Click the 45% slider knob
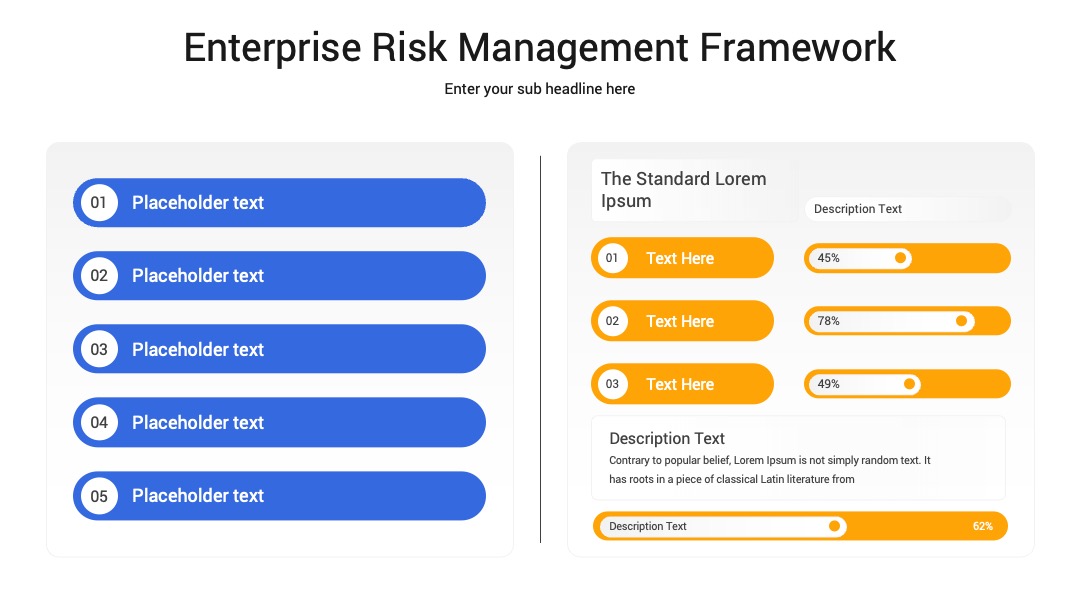Viewport: 1080px width, 608px height. click(x=900, y=258)
